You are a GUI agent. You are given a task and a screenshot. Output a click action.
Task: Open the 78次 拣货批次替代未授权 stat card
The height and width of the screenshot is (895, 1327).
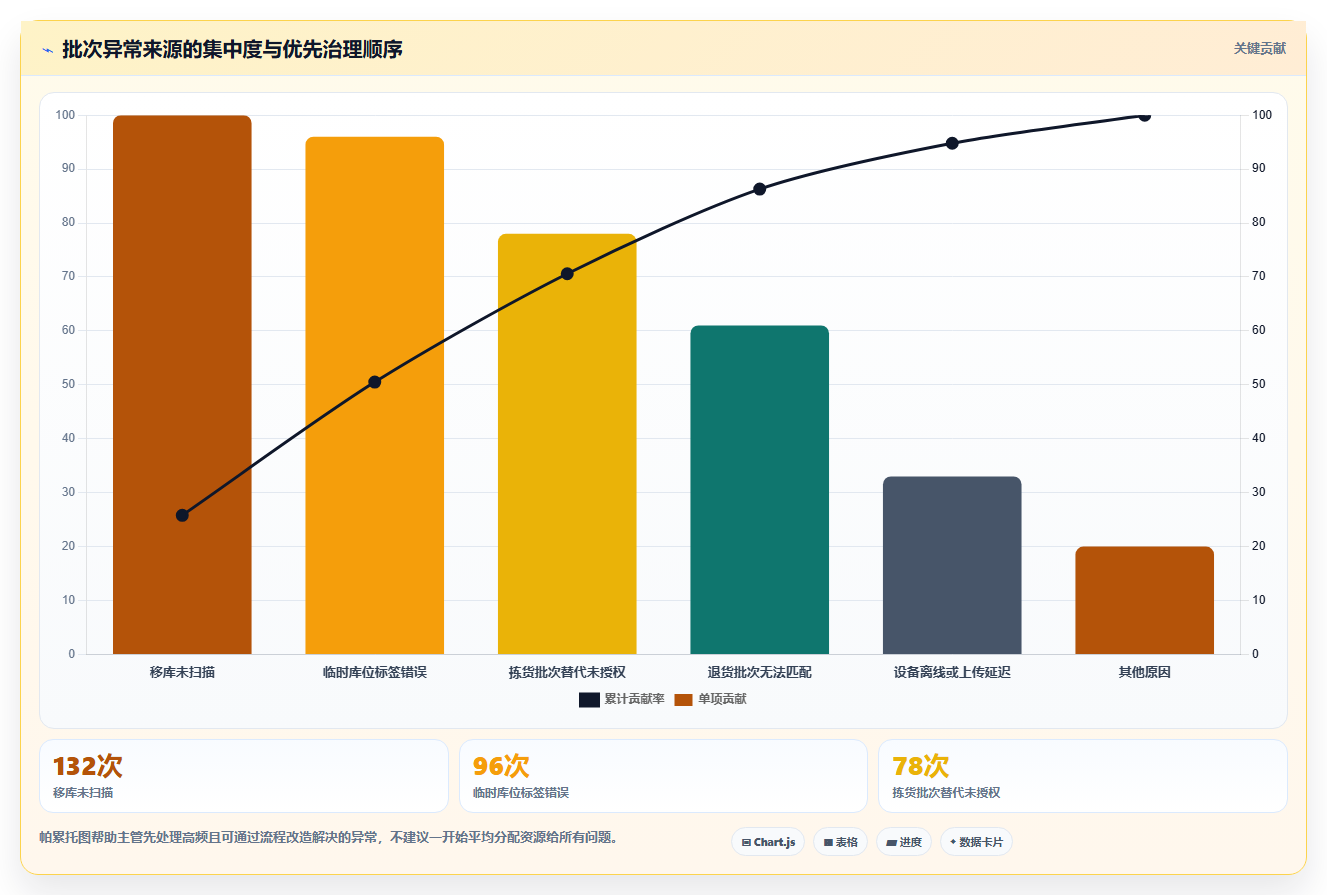tap(1083, 776)
